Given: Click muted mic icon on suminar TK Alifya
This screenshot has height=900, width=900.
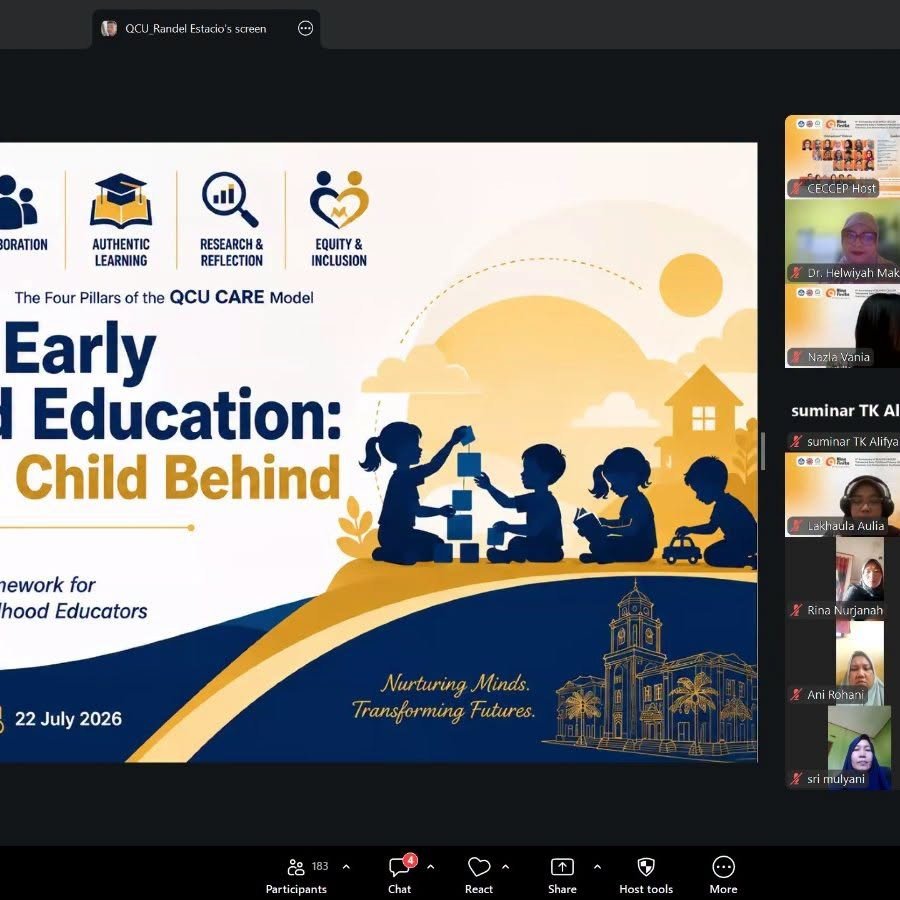Looking at the screenshot, I should point(796,441).
